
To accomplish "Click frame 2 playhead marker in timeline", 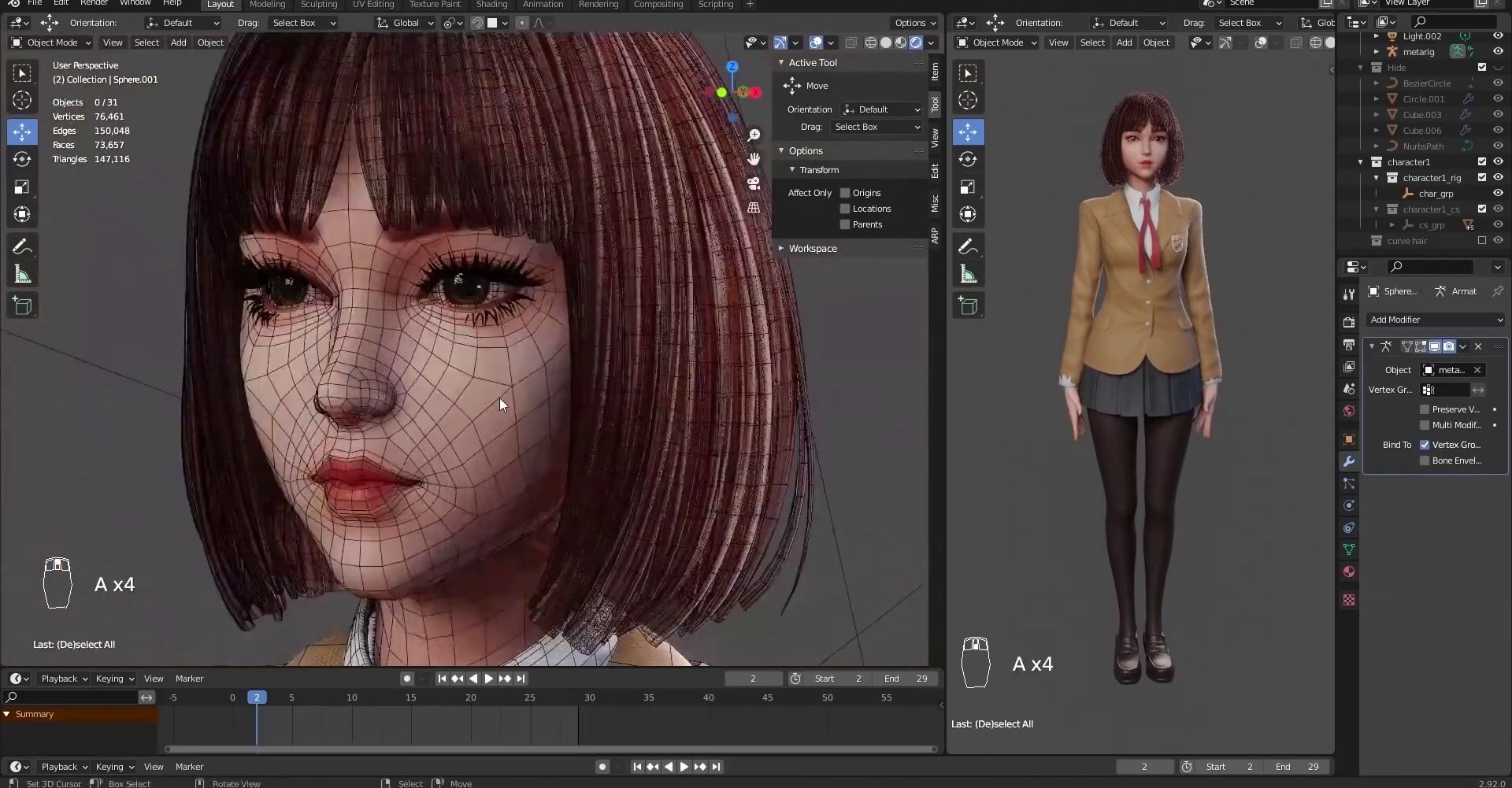I will click(x=257, y=697).
